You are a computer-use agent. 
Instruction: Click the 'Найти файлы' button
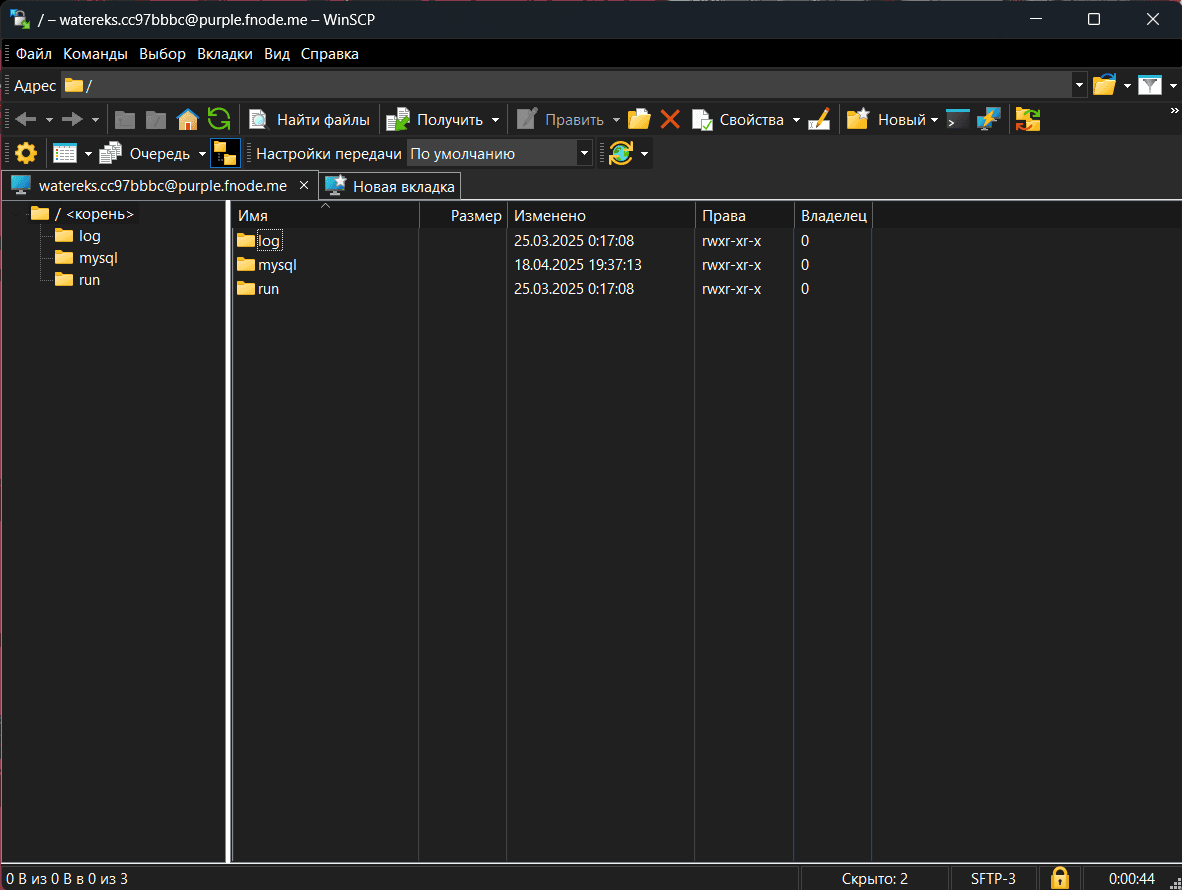(310, 120)
